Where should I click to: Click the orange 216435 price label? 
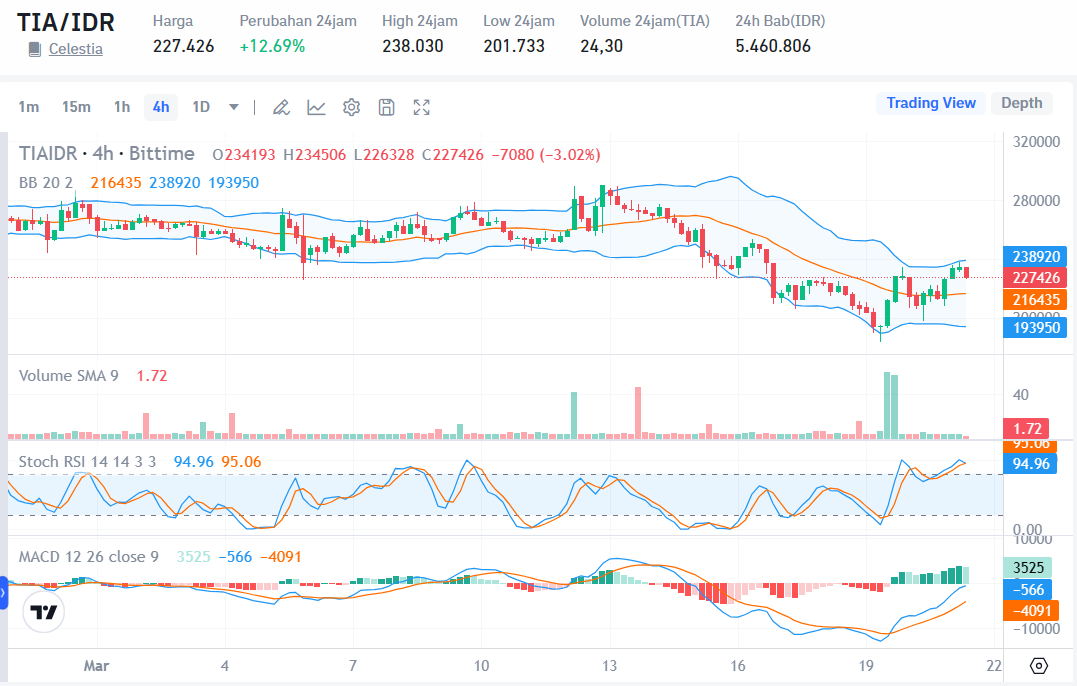pyautogui.click(x=1034, y=299)
